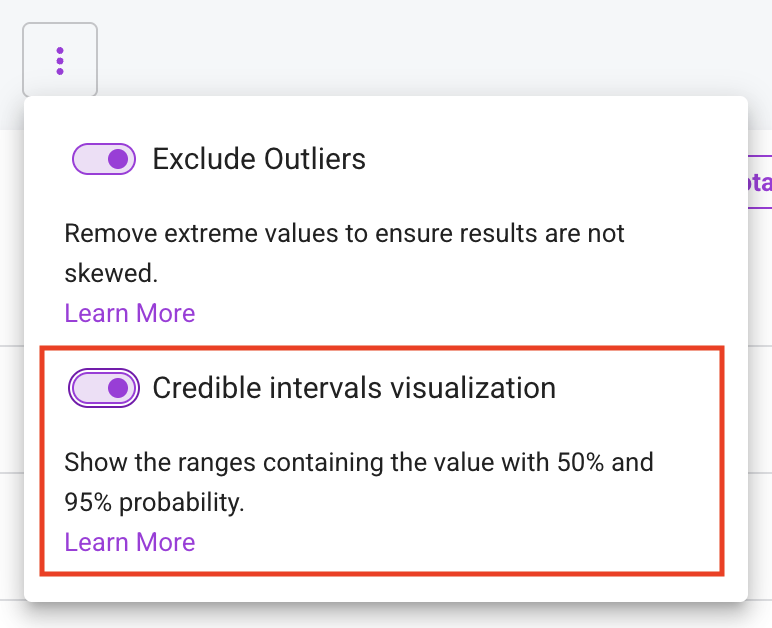The width and height of the screenshot is (772, 628).
Task: Click the purple knob of Exclude Outliers switch
Action: tap(118, 159)
